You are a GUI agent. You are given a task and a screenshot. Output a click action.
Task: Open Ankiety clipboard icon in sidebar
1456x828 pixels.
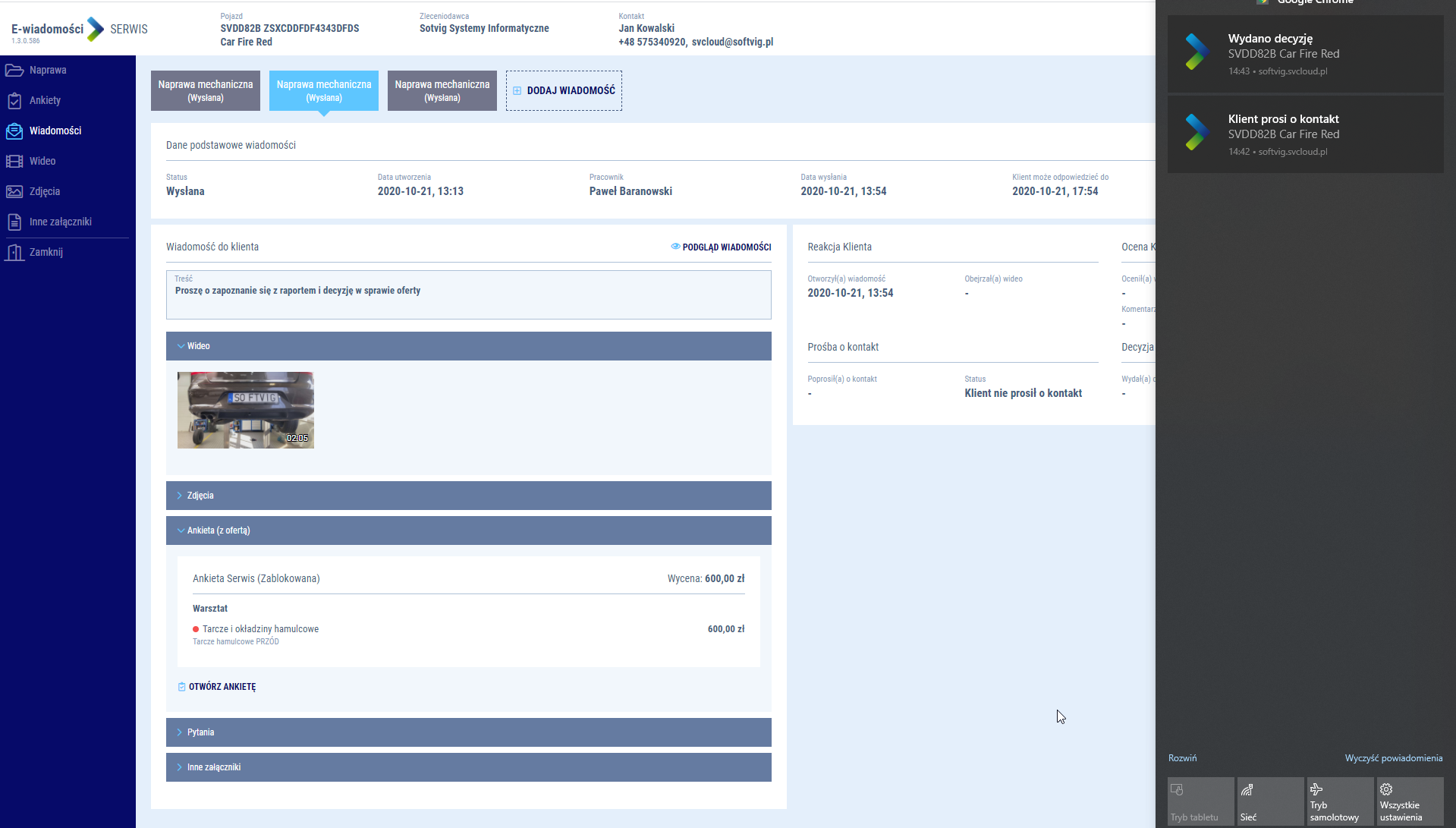[x=14, y=101]
